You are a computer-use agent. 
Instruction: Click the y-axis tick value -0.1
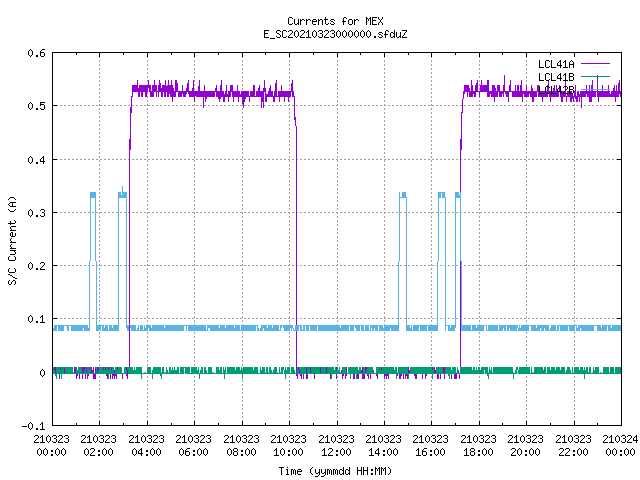point(33,426)
